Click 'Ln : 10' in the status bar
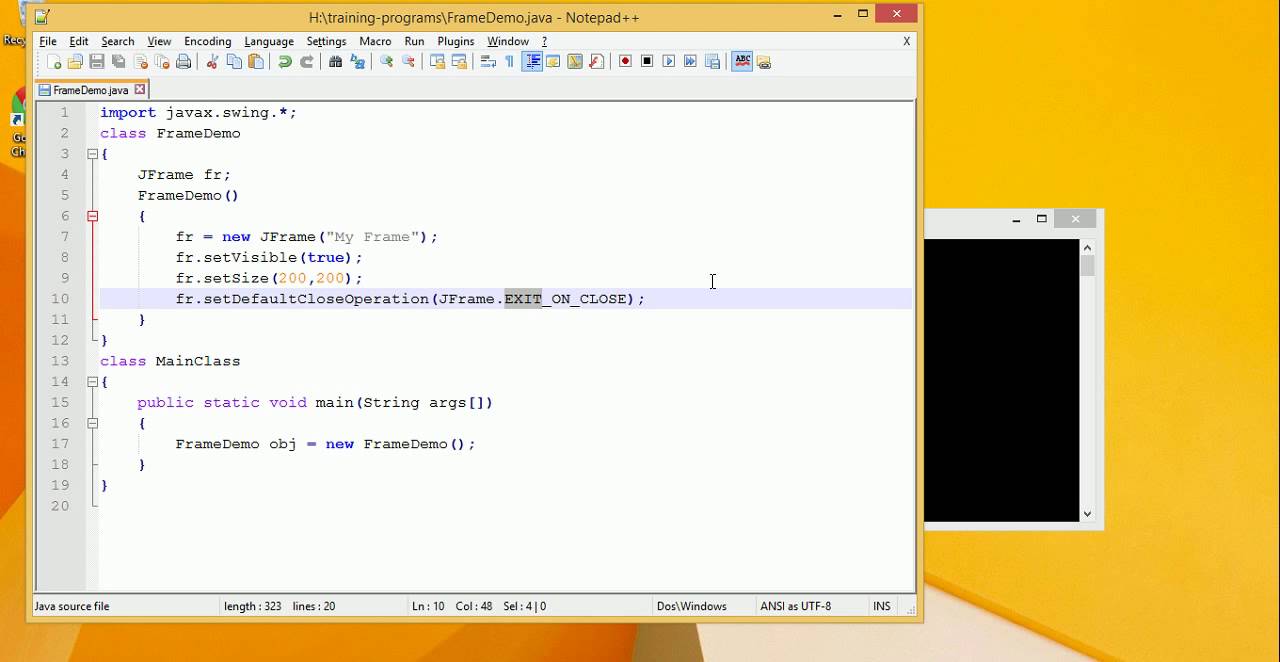 428,606
